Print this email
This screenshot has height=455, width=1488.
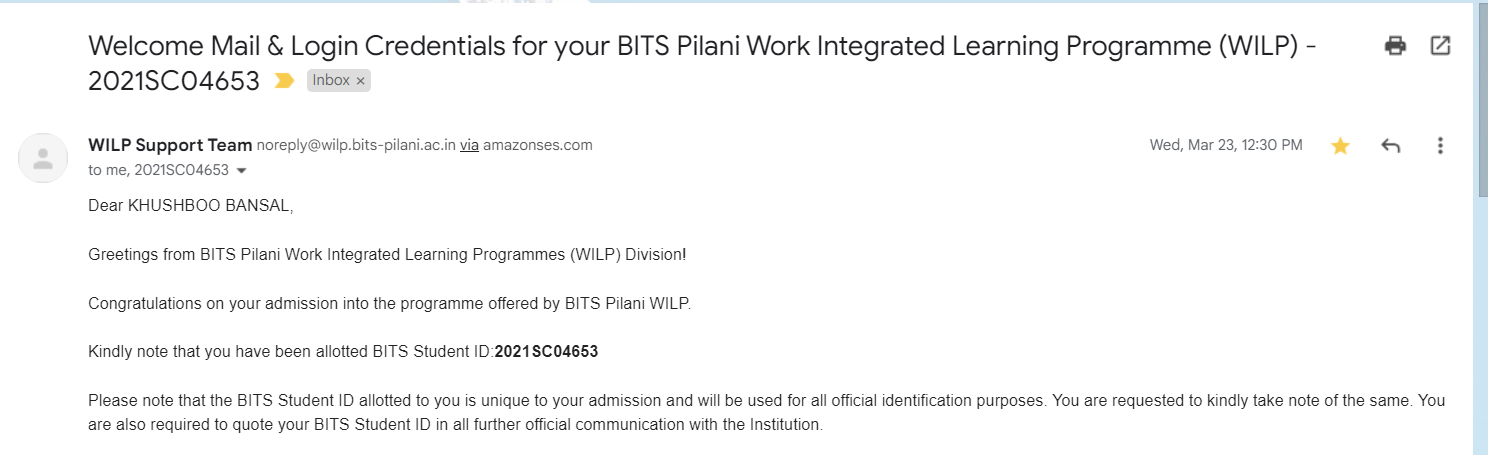[x=1395, y=45]
